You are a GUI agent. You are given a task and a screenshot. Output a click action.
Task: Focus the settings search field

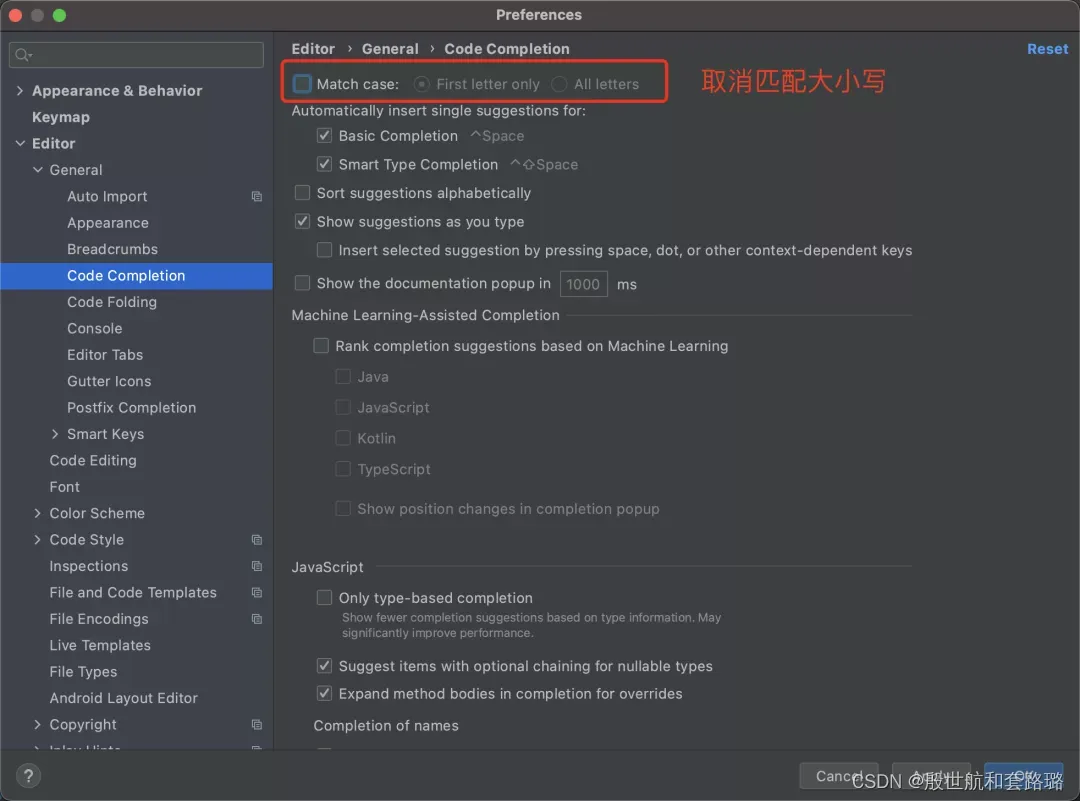pyautogui.click(x=136, y=54)
